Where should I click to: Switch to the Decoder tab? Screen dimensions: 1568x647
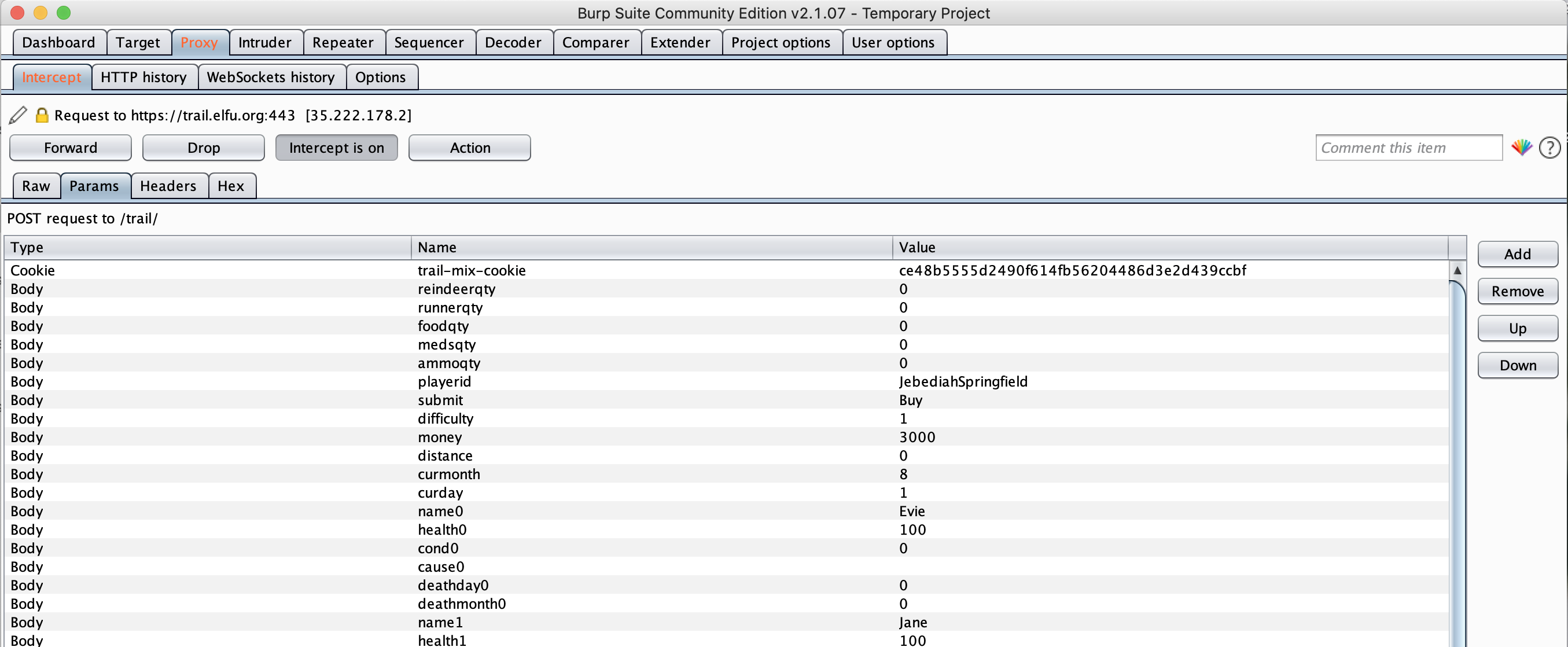click(513, 43)
